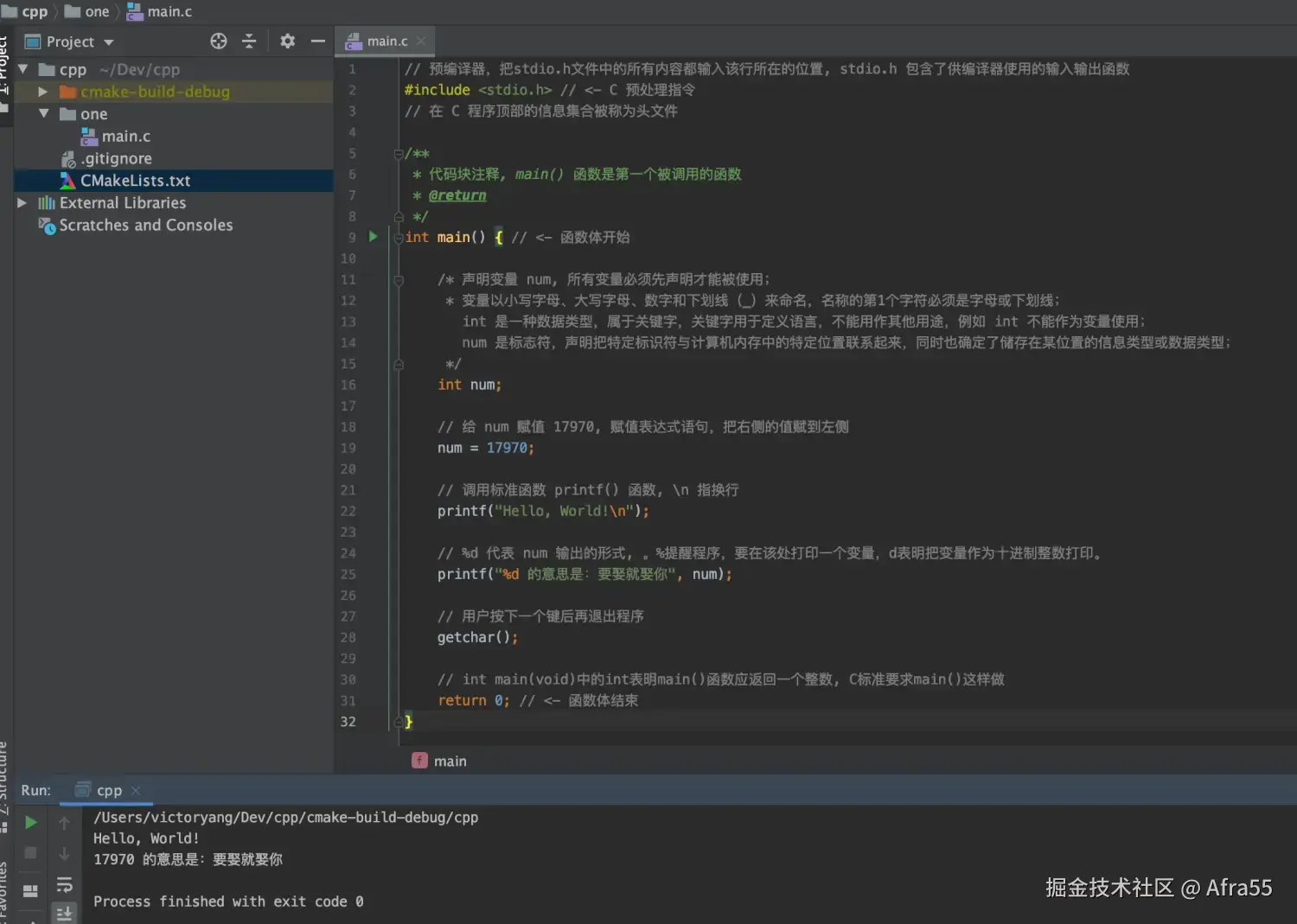This screenshot has width=1297, height=924.
Task: Hide the Project panel with the minus icon
Action: tap(317, 41)
